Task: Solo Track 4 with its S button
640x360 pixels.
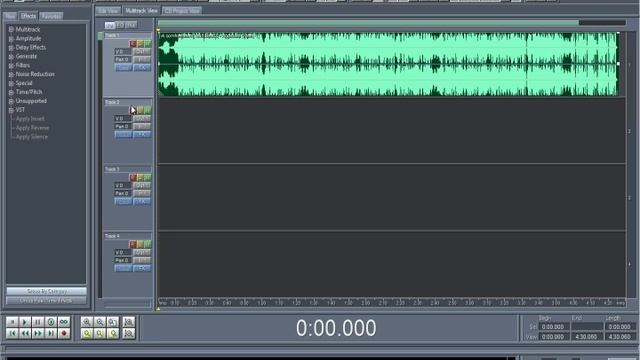Action: pyautogui.click(x=140, y=244)
